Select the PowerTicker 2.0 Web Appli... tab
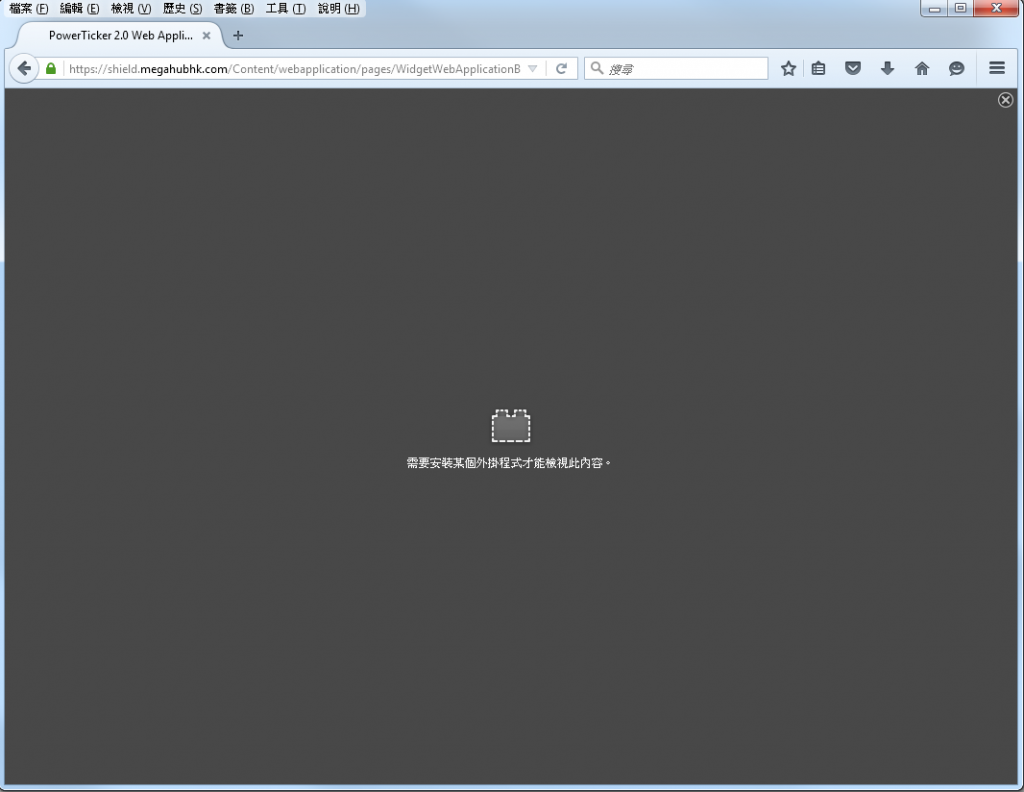The image size is (1024, 792). click(121, 36)
